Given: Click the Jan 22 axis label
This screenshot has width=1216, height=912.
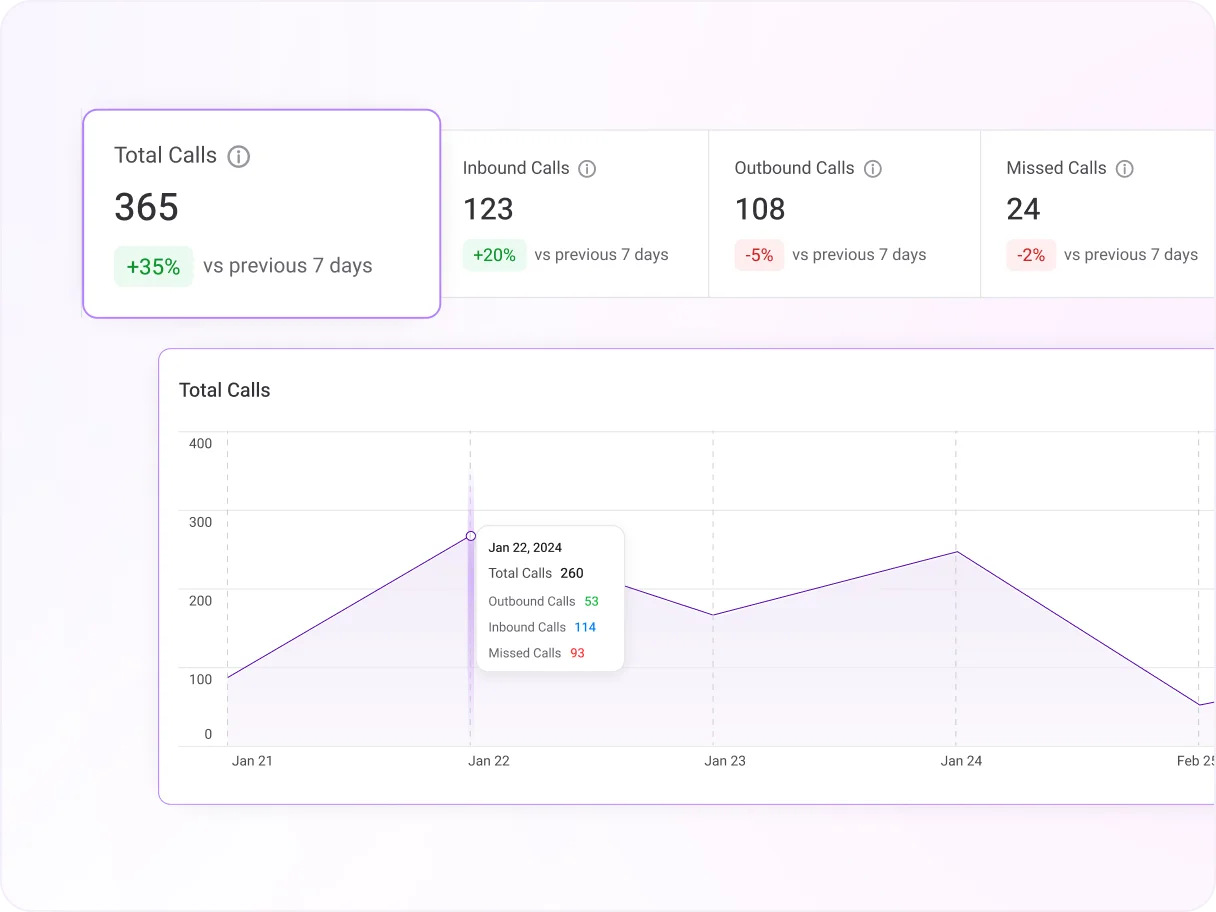Looking at the screenshot, I should [x=489, y=761].
